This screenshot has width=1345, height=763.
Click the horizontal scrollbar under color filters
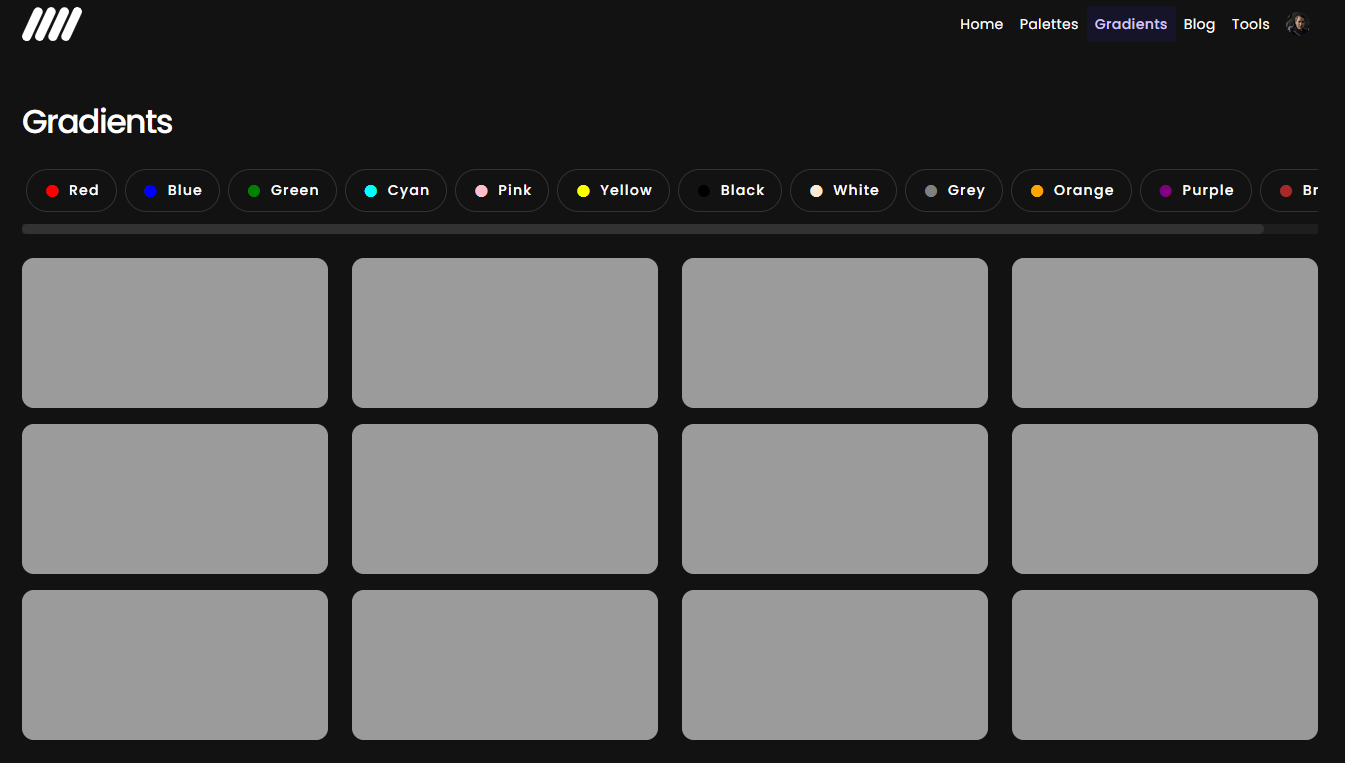point(643,229)
